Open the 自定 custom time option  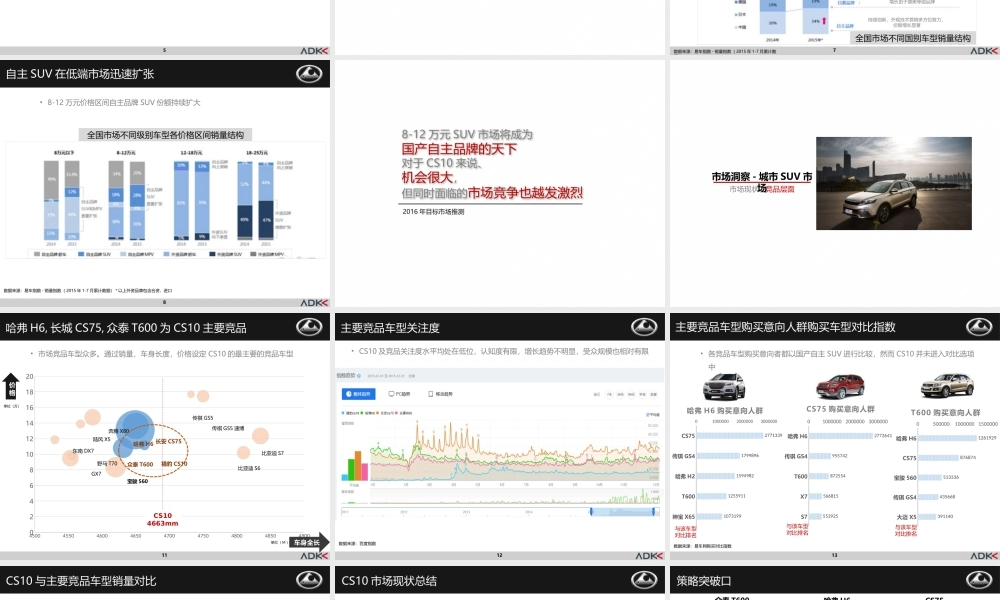[652, 393]
